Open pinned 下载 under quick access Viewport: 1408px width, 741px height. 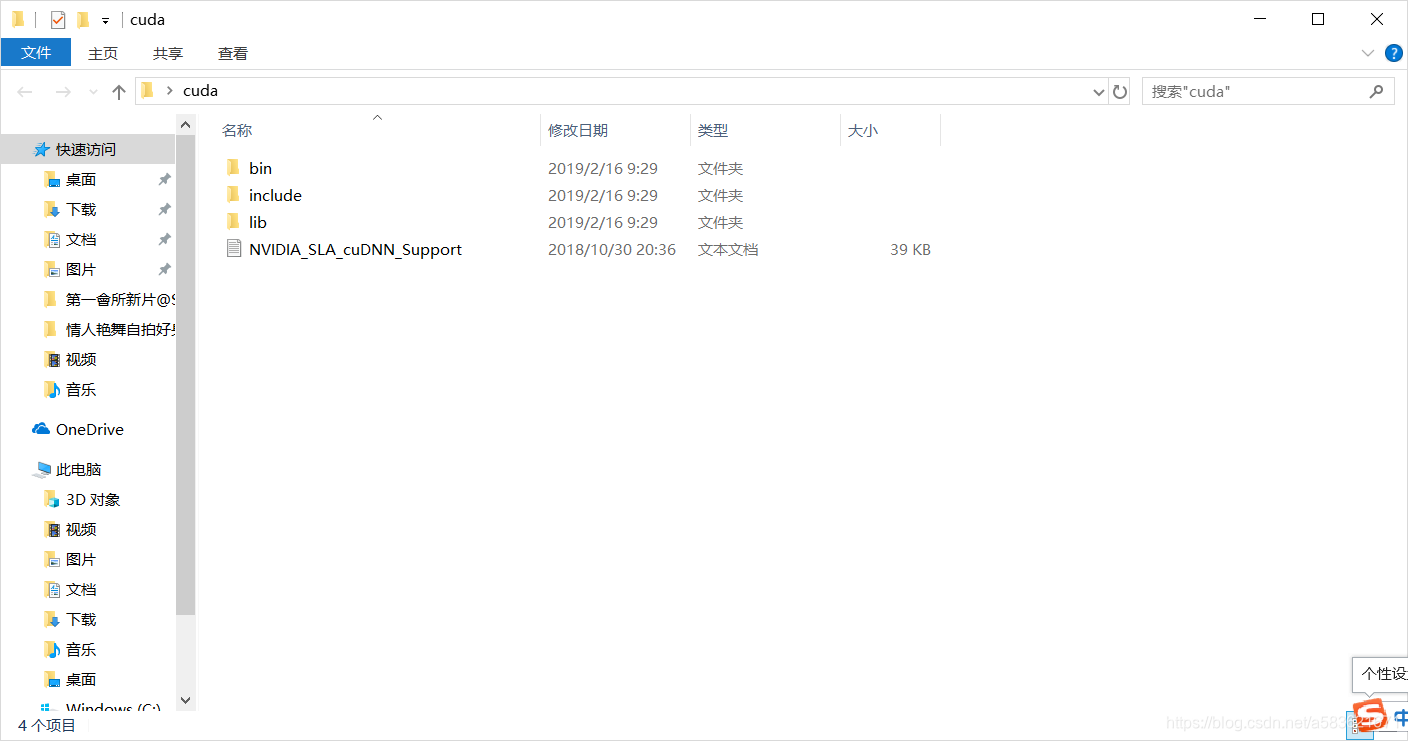pyautogui.click(x=81, y=209)
